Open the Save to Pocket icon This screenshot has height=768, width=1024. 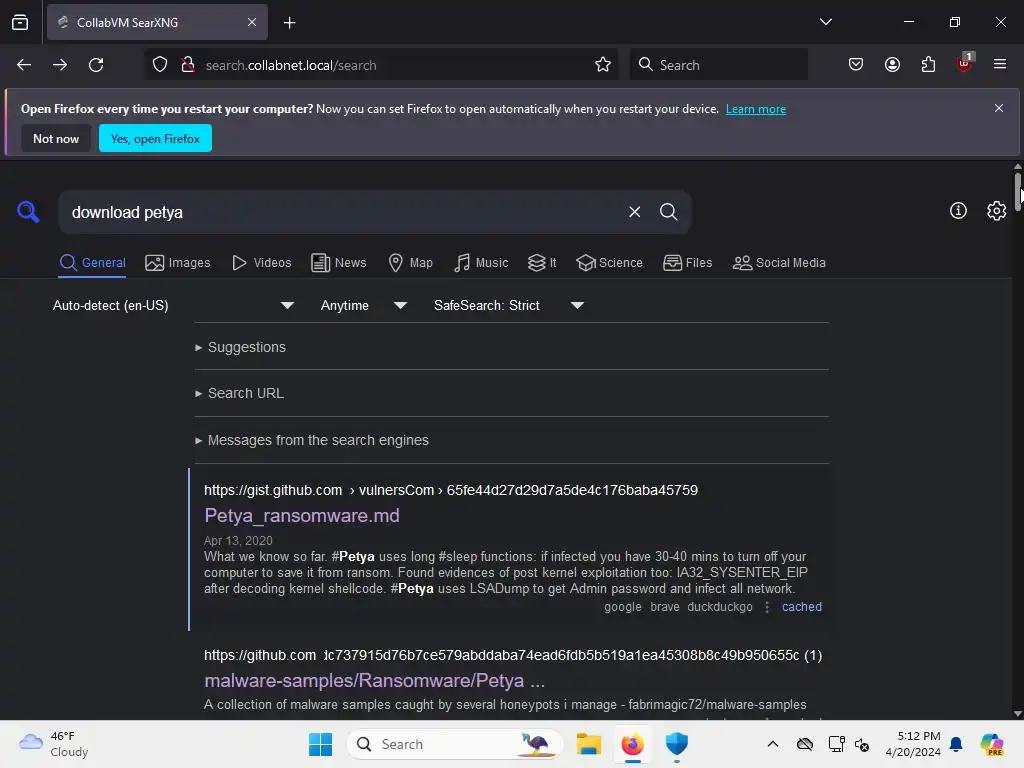(856, 65)
